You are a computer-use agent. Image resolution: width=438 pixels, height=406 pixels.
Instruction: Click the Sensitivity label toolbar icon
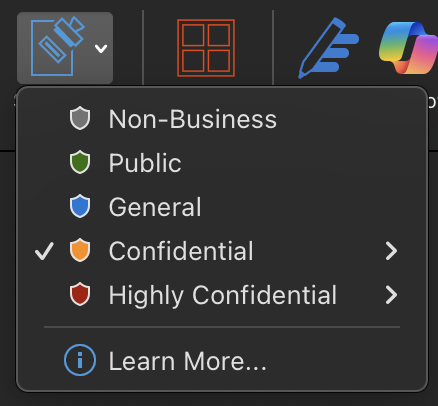(x=57, y=47)
